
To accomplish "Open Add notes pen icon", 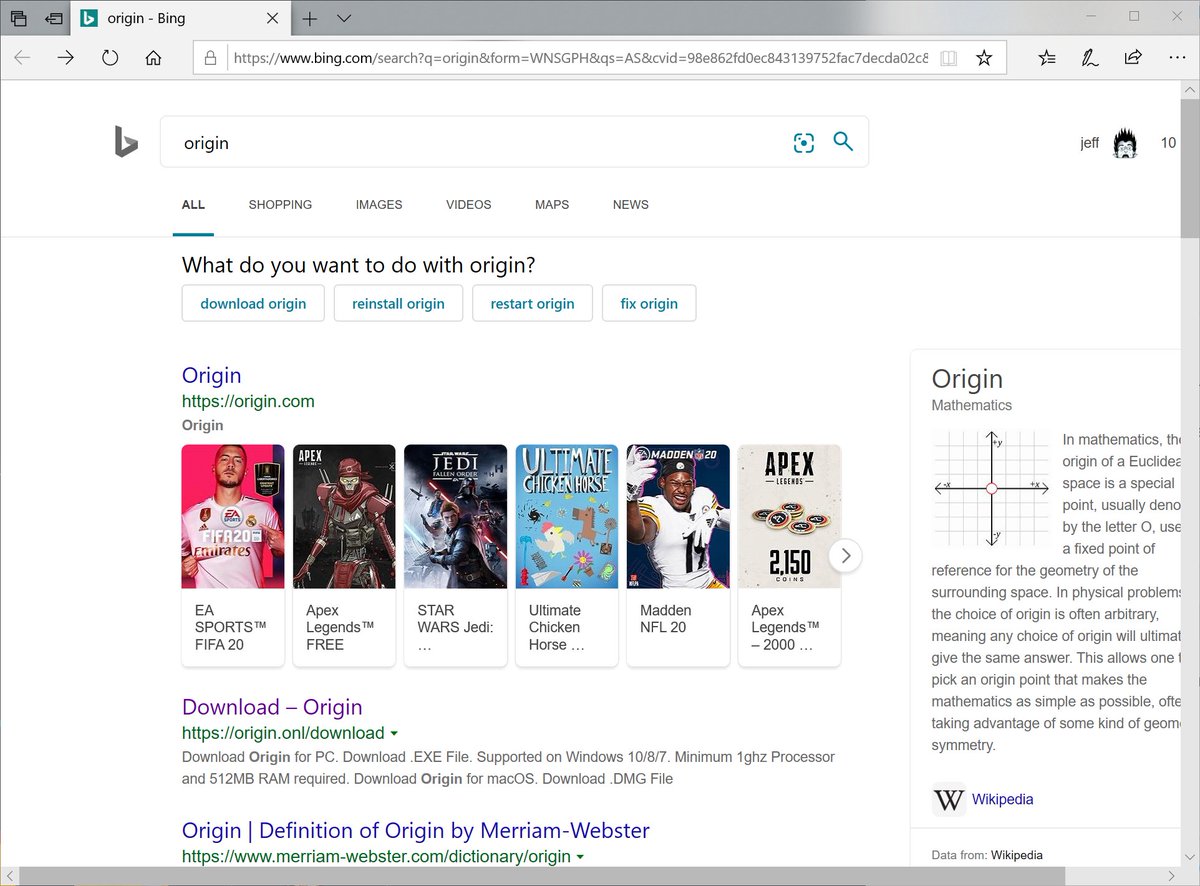I will point(1090,58).
